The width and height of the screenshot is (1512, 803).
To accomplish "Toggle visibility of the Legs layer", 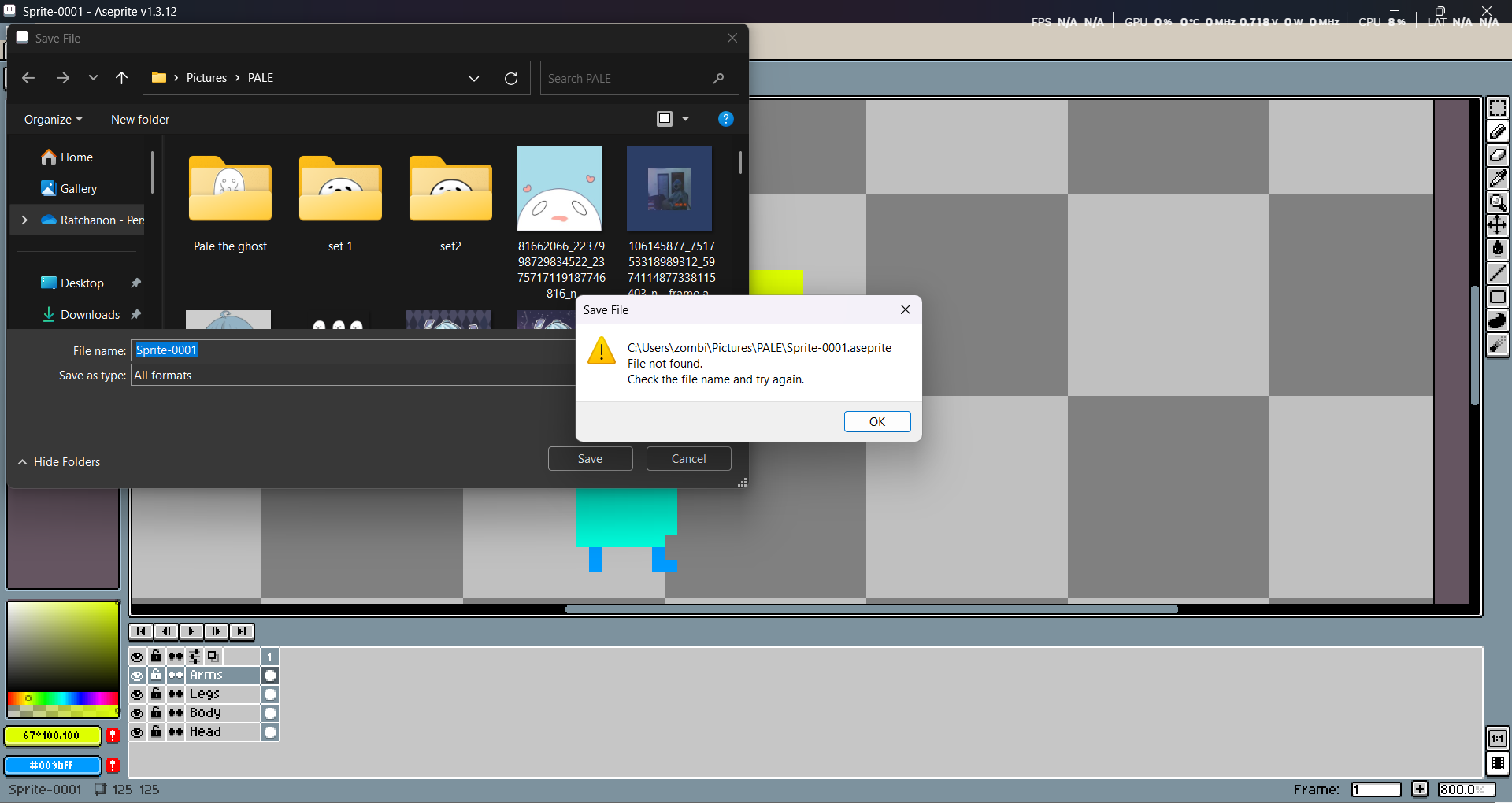I will tap(138, 694).
